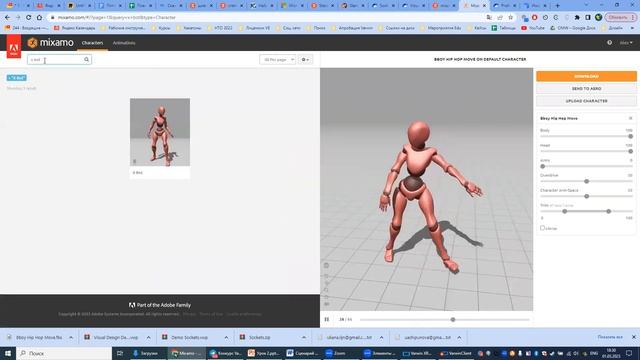Image resolution: width=640 pixels, height=360 pixels.
Task: Open the Bboy Hip Hop Move.fbx download
Action: click(35, 338)
